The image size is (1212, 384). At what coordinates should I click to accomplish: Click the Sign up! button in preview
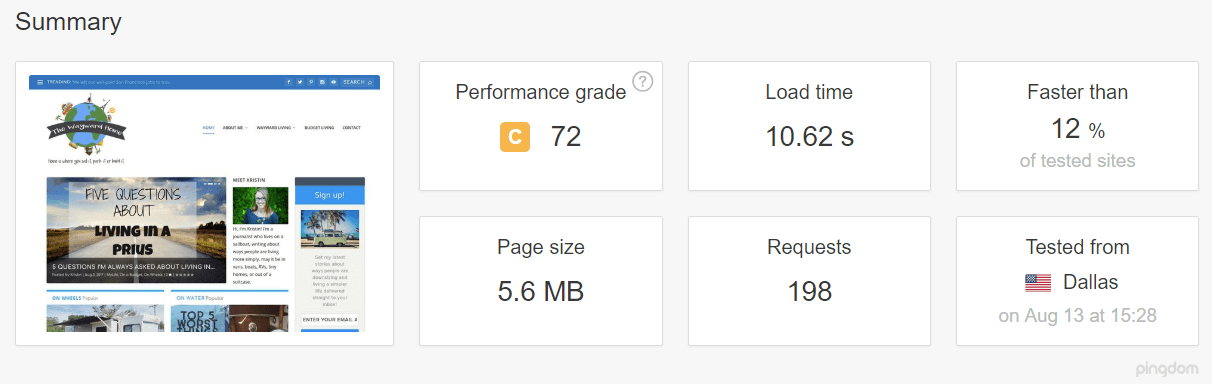[330, 195]
